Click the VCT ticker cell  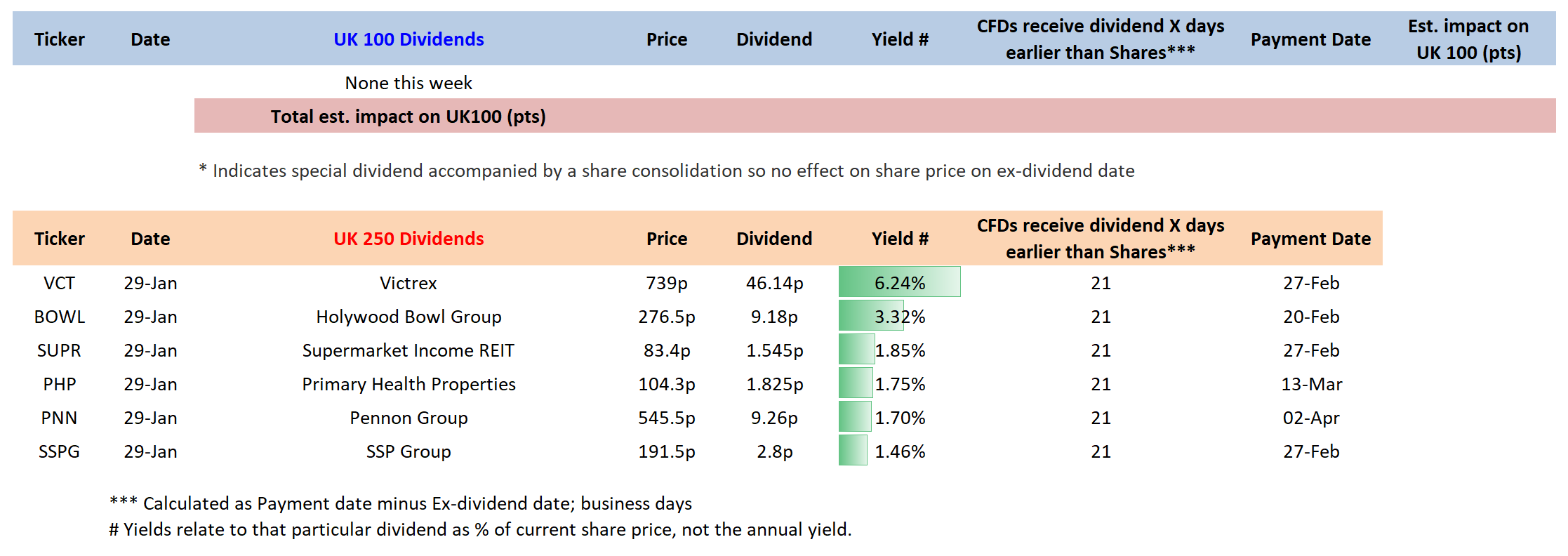tap(59, 283)
